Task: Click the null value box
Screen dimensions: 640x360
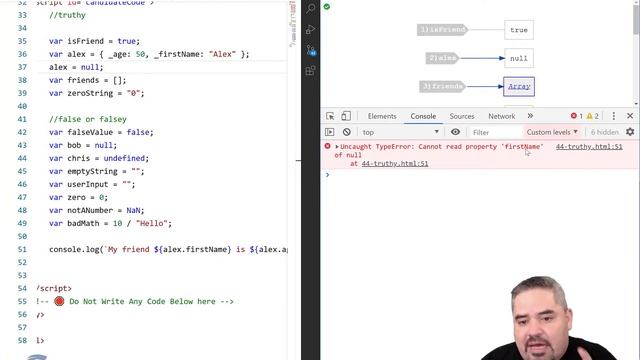Action: tap(519, 58)
